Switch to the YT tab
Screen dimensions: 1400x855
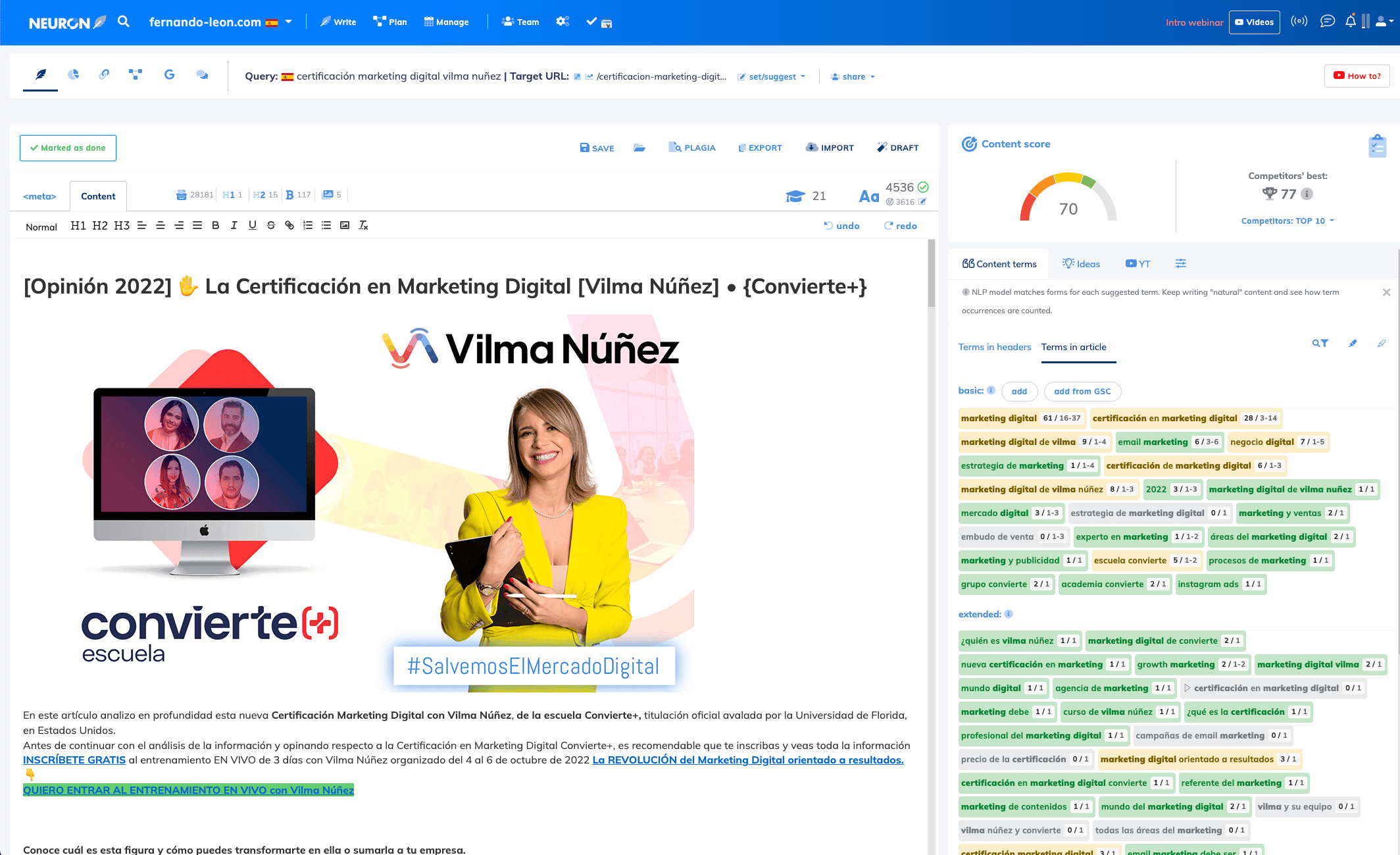click(x=1137, y=264)
